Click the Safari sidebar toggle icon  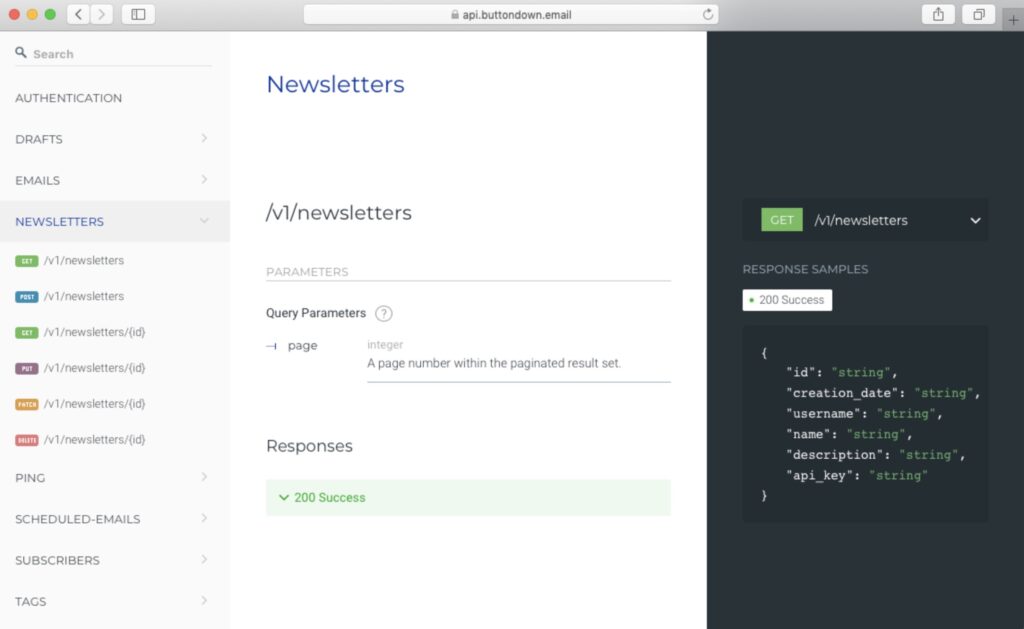click(137, 14)
